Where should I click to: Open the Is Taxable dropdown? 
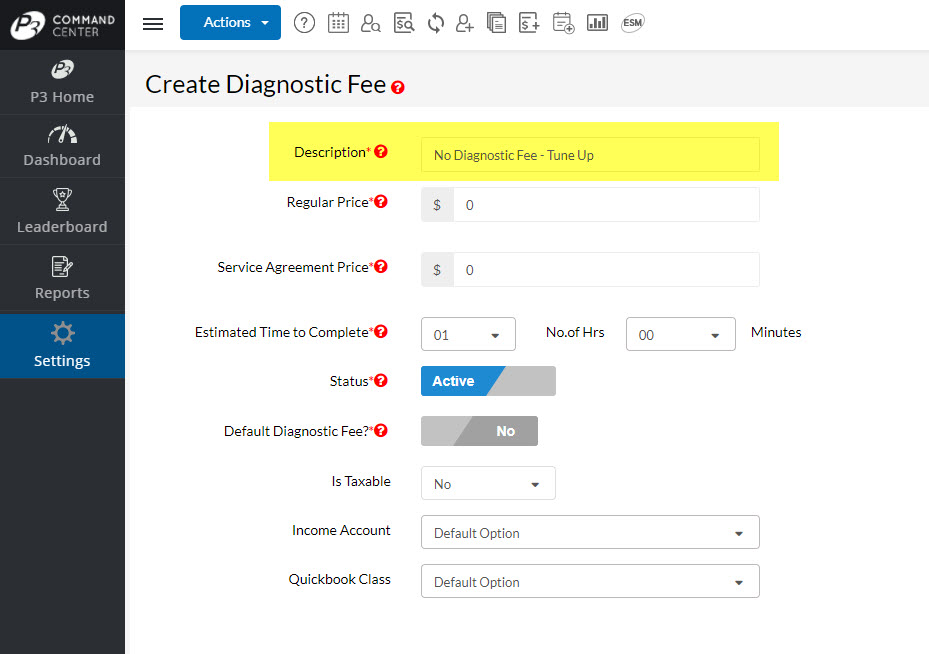pos(488,483)
